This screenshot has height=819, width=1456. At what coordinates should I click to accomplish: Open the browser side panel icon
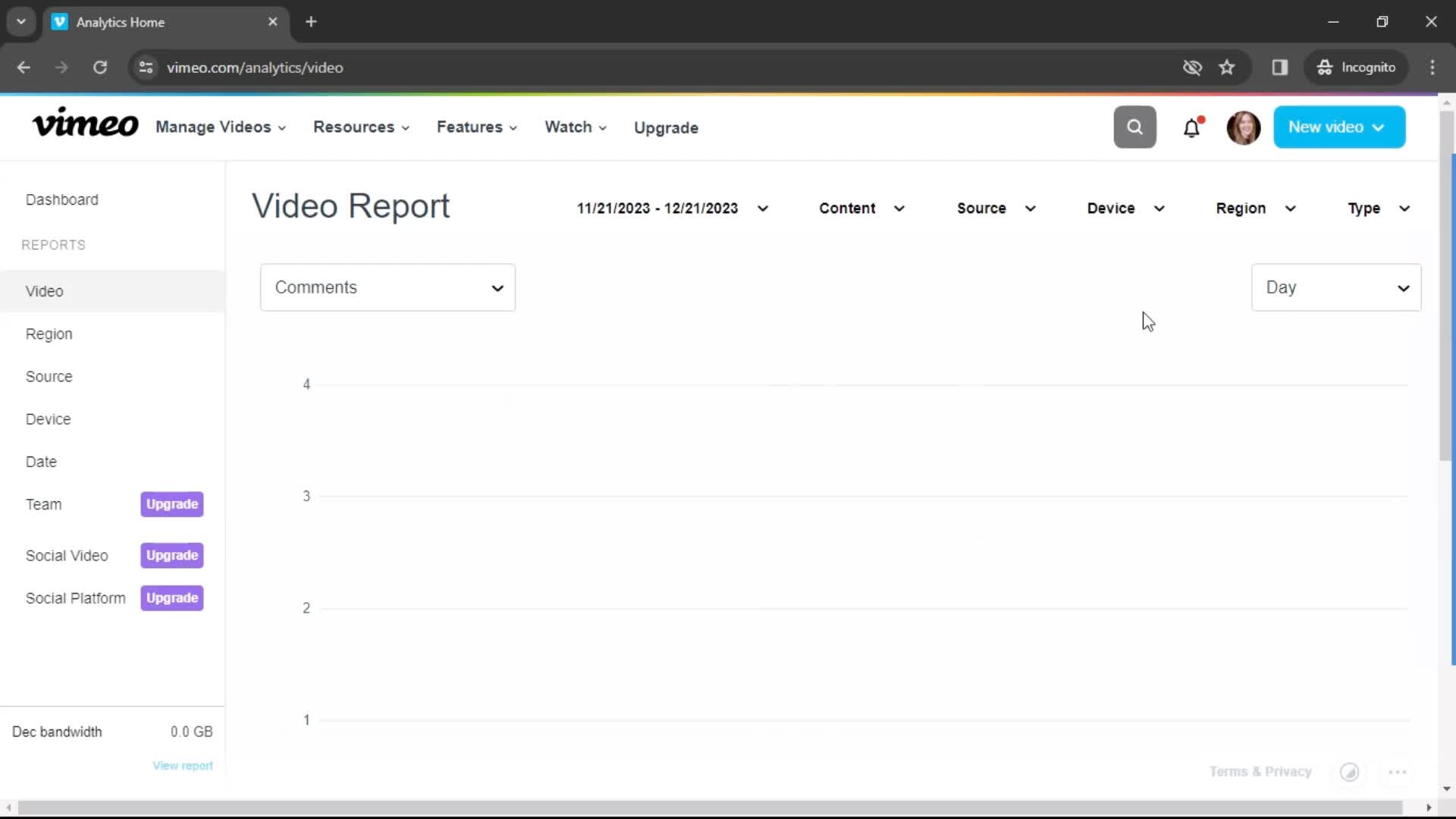[x=1280, y=67]
